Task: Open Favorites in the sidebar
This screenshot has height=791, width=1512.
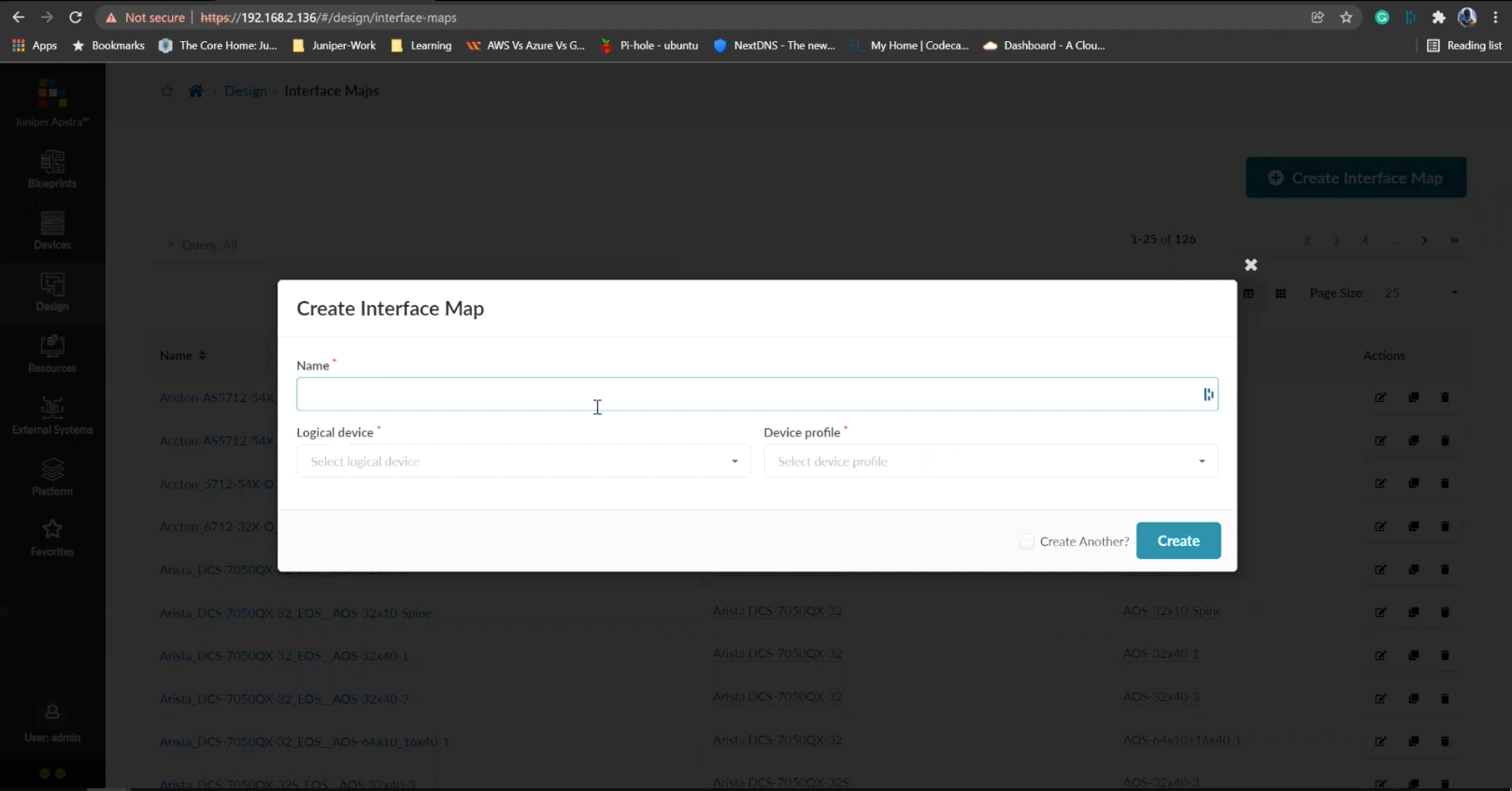Action: coord(52,539)
